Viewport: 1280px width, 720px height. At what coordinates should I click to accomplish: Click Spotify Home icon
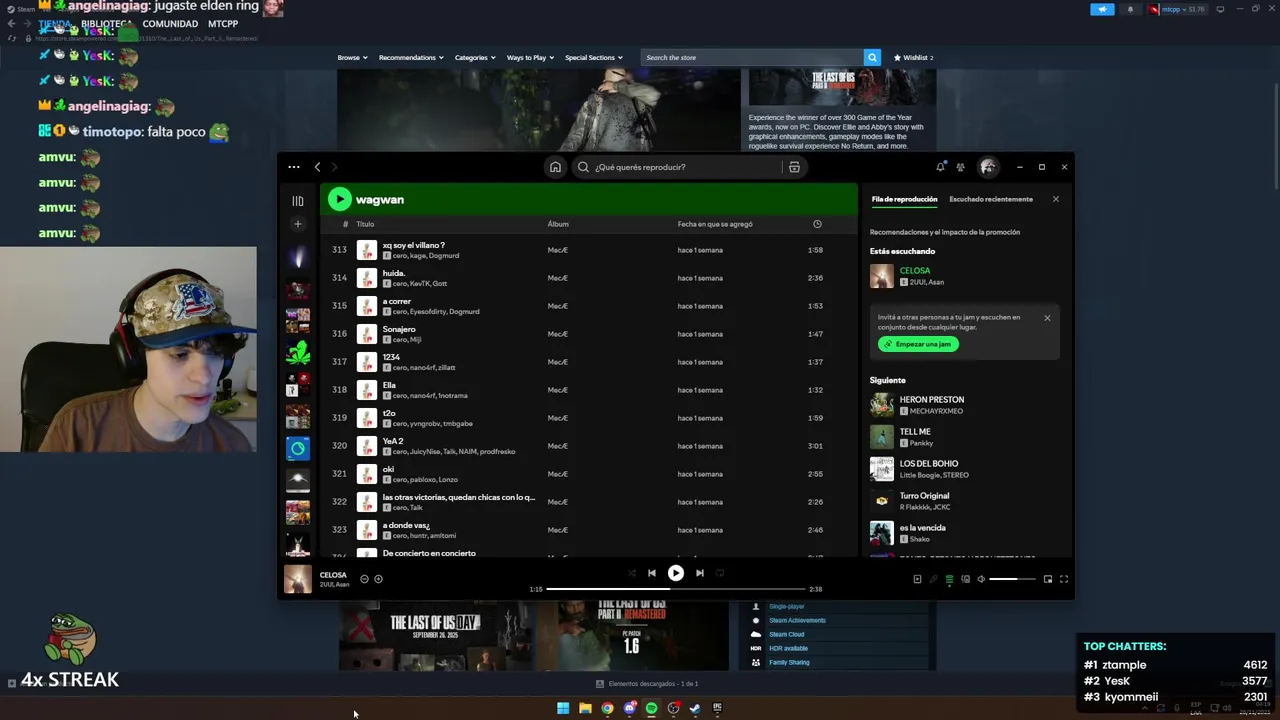555,167
